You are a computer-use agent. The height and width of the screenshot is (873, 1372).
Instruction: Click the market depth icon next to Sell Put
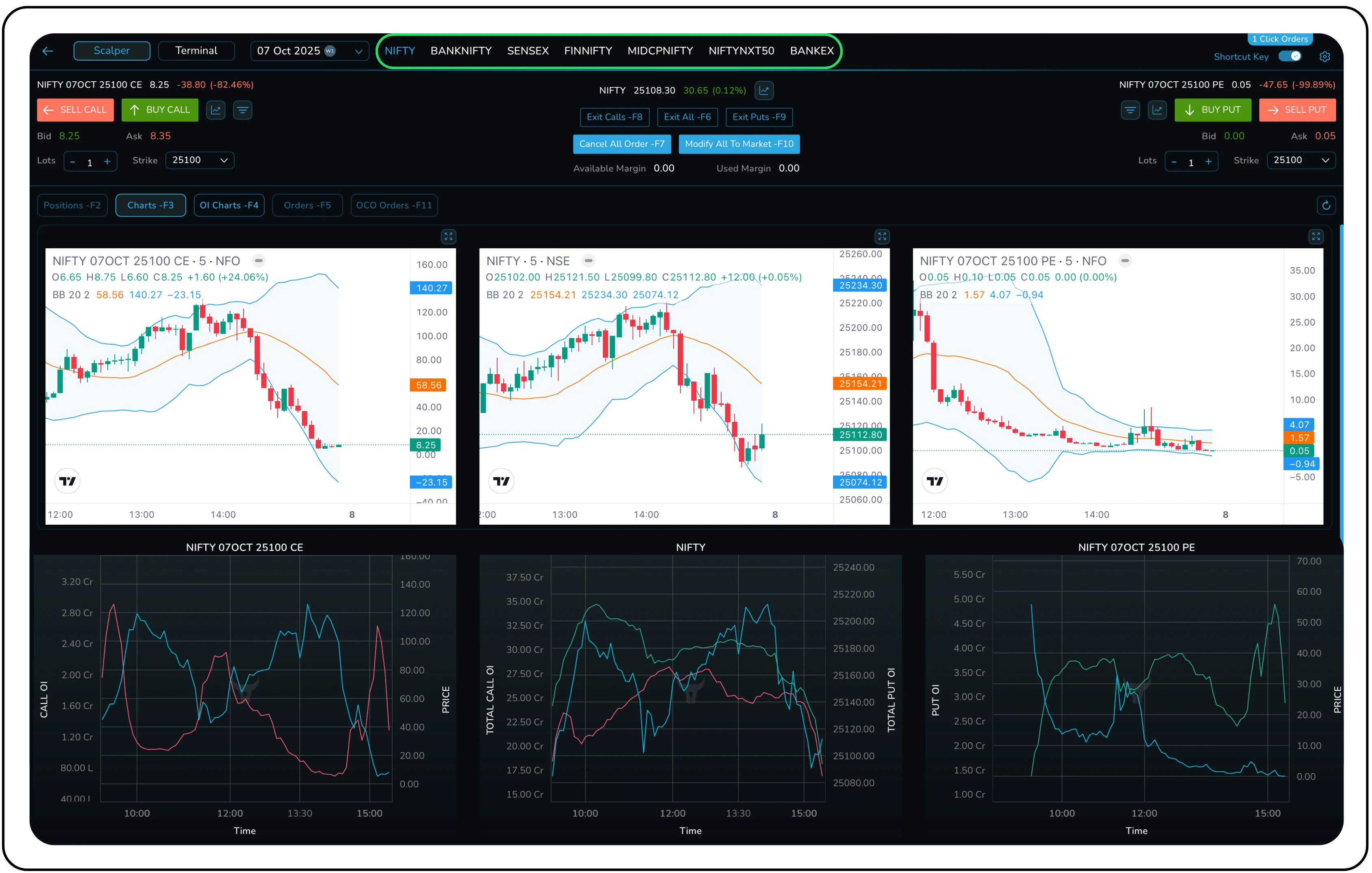1131,110
